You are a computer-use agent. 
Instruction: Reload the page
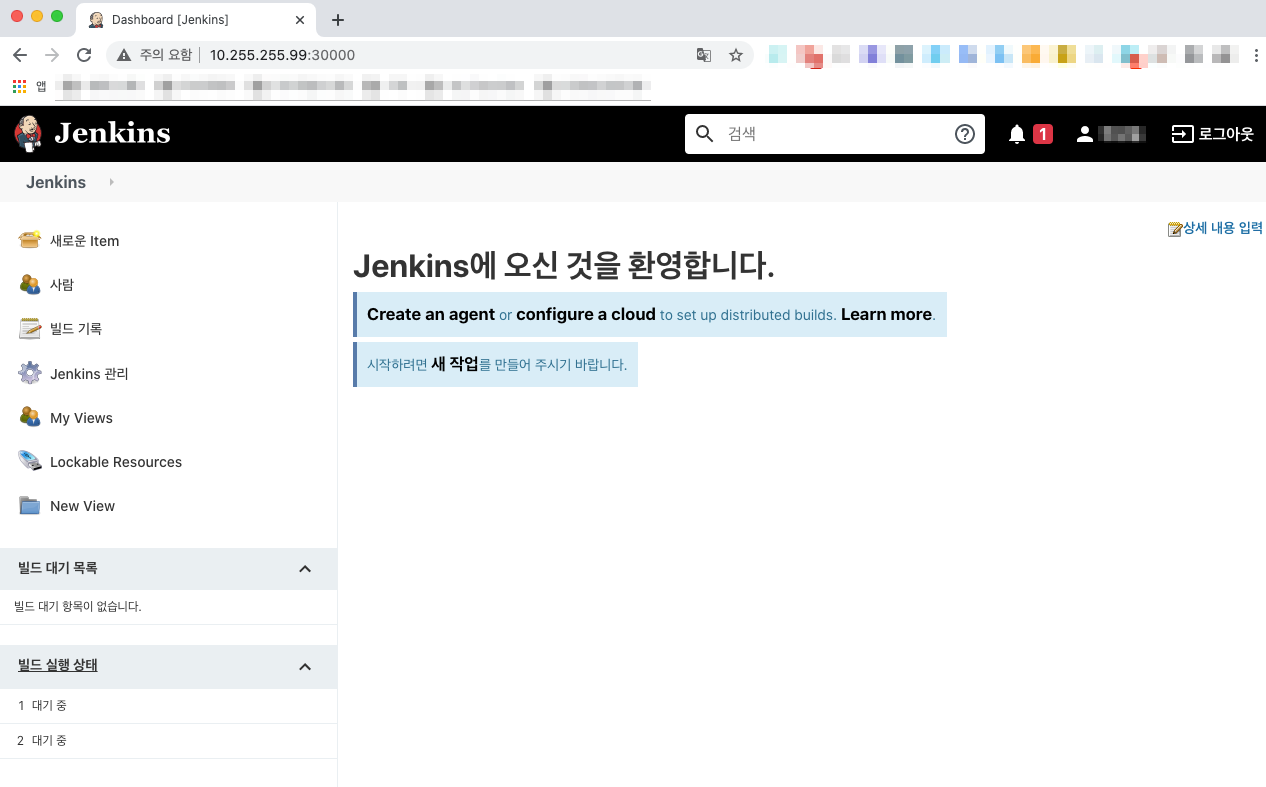(84, 55)
